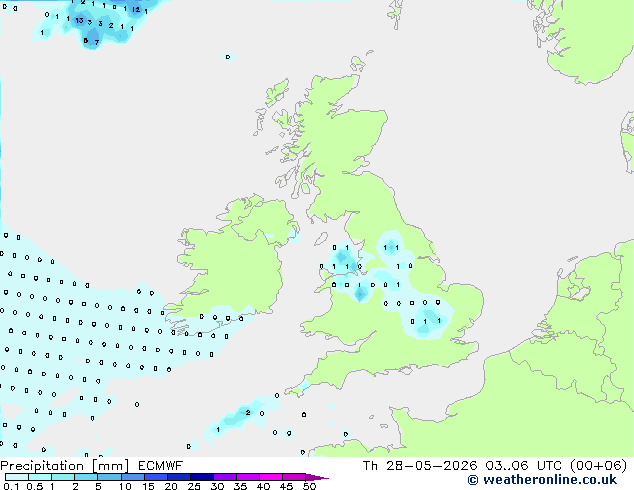This screenshot has width=634, height=490.
Task: Click the 1–2 mm legend color swatch
Action: click(x=63, y=477)
